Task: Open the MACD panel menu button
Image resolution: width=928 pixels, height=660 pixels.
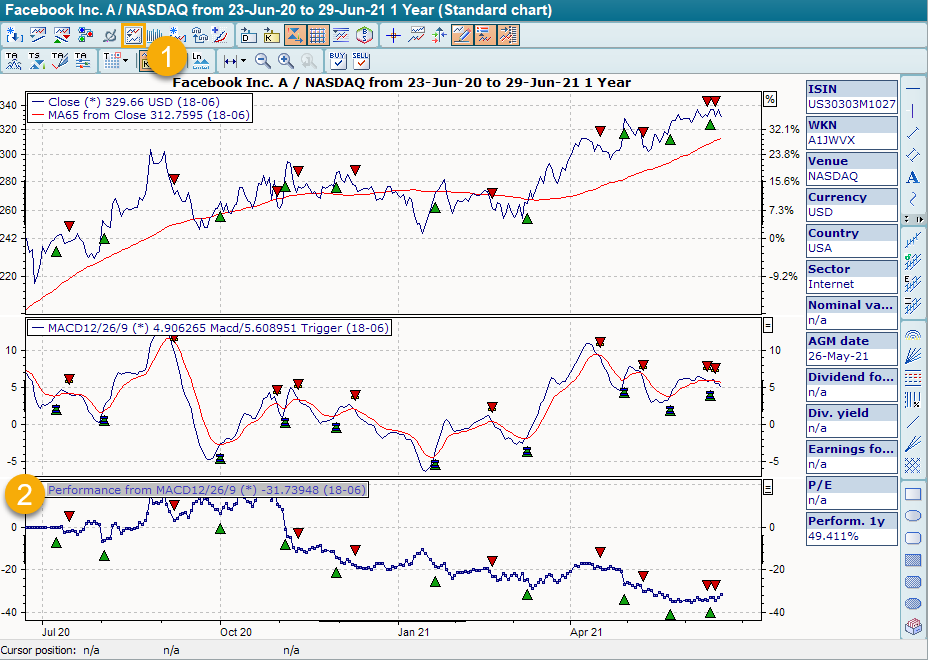Action: (768, 325)
